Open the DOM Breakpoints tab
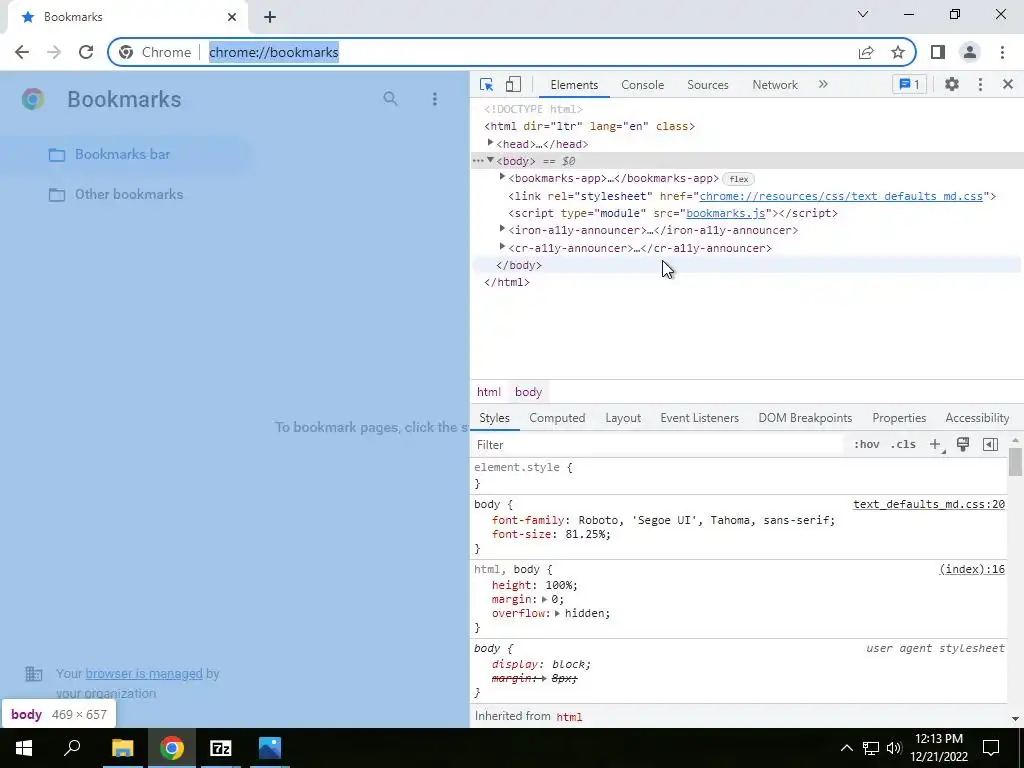 [x=805, y=418]
